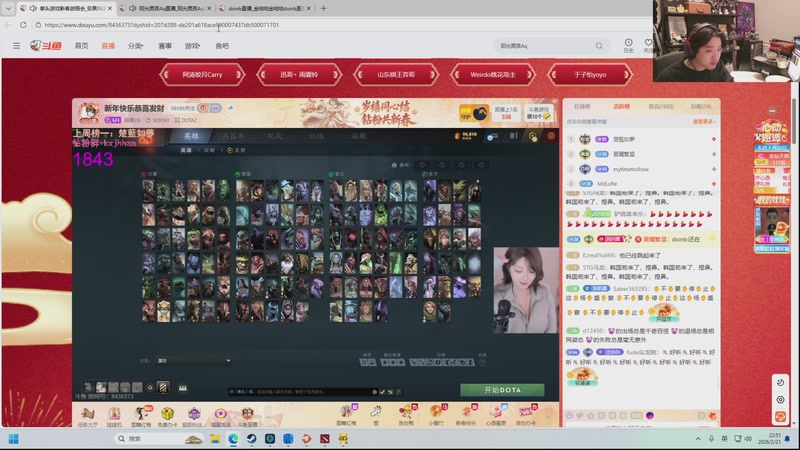The height and width of the screenshot is (450, 800).
Task: Click the 任务大厅 icon in the gift bar
Action: click(87, 416)
